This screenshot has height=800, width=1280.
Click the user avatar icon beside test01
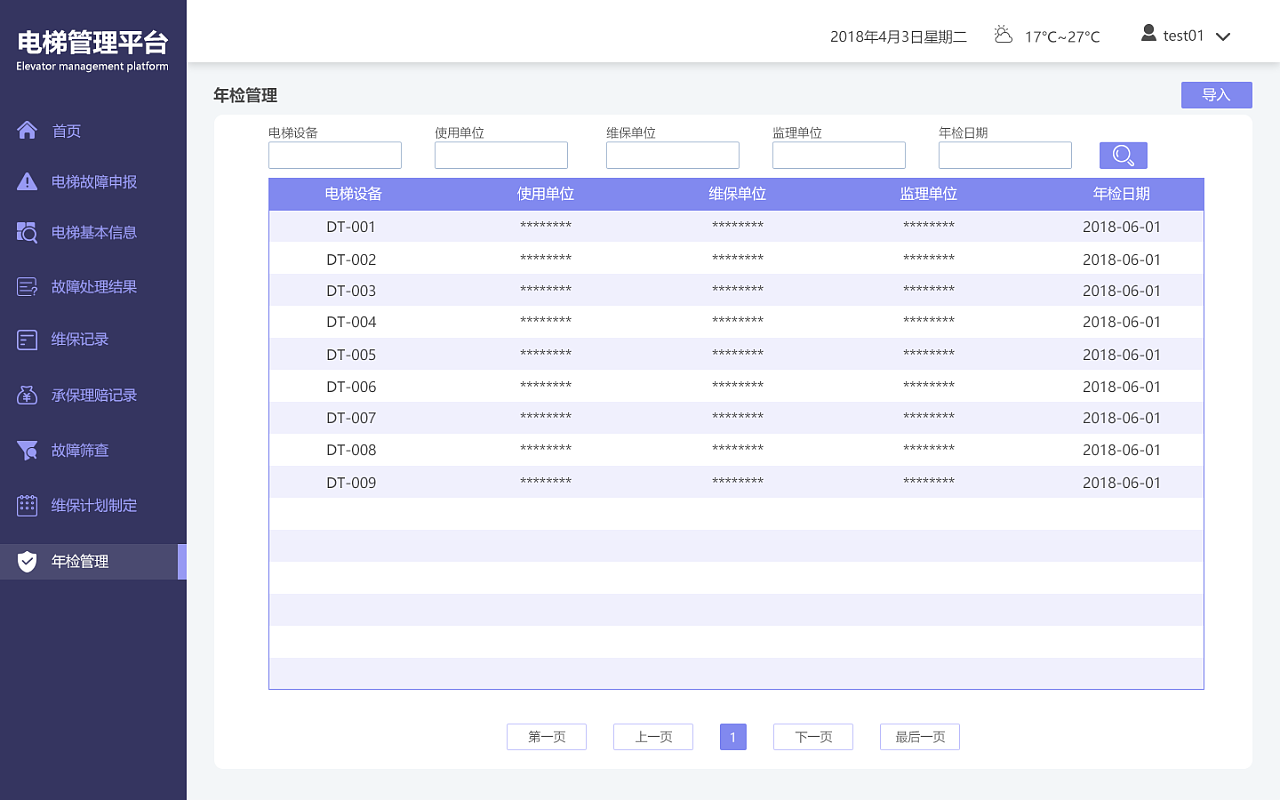pos(1148,34)
